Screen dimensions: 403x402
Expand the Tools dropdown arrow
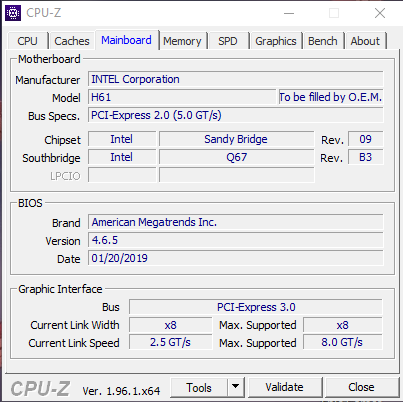(x=236, y=387)
